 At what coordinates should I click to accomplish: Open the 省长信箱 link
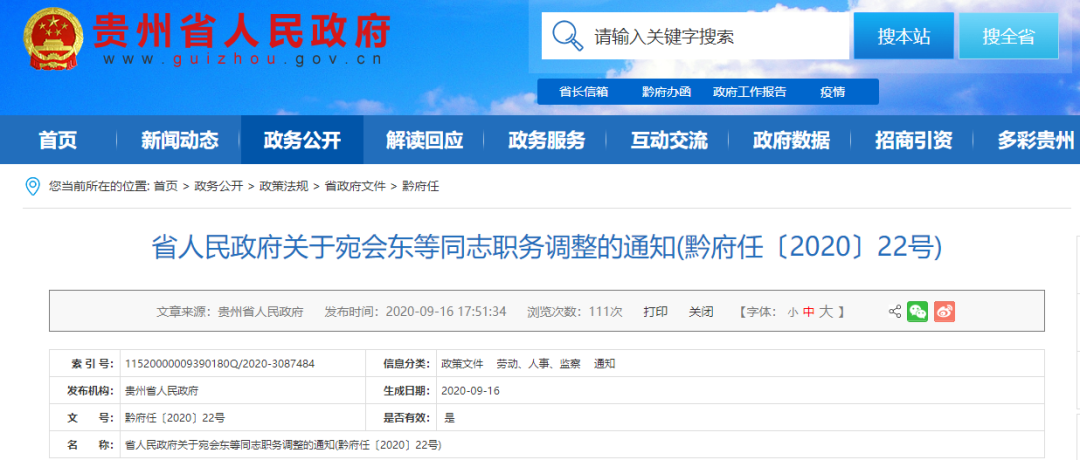pos(583,92)
